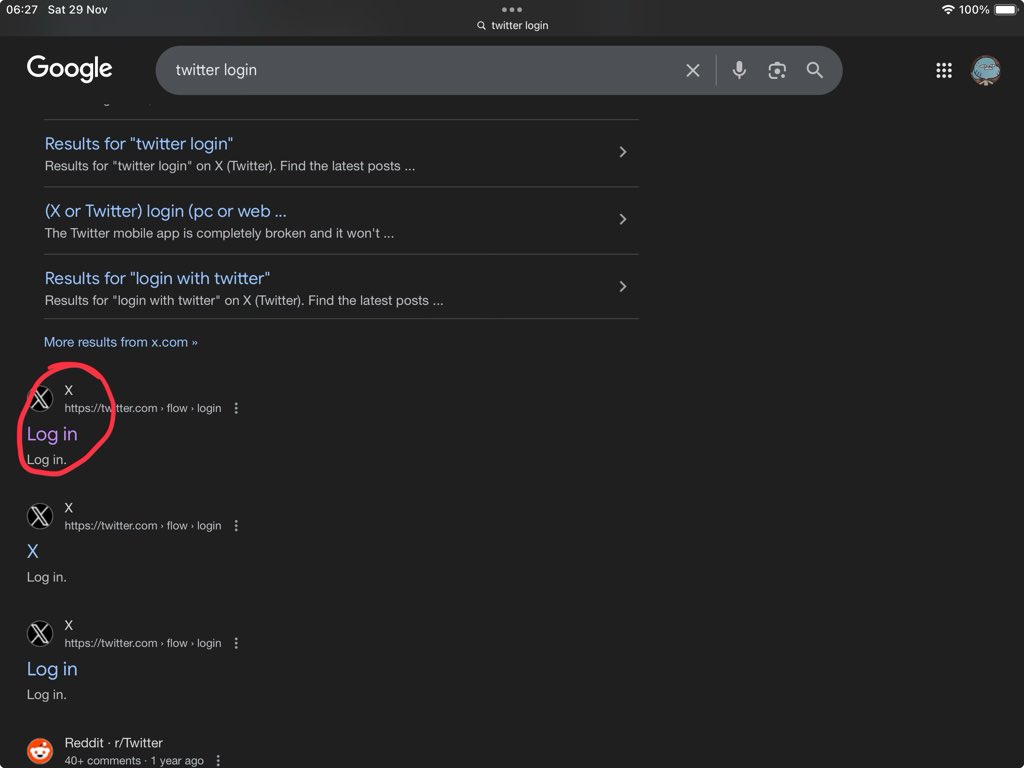Click snippet 'The Twitter mobile app is completely broken'
The image size is (1024, 768).
click(219, 233)
